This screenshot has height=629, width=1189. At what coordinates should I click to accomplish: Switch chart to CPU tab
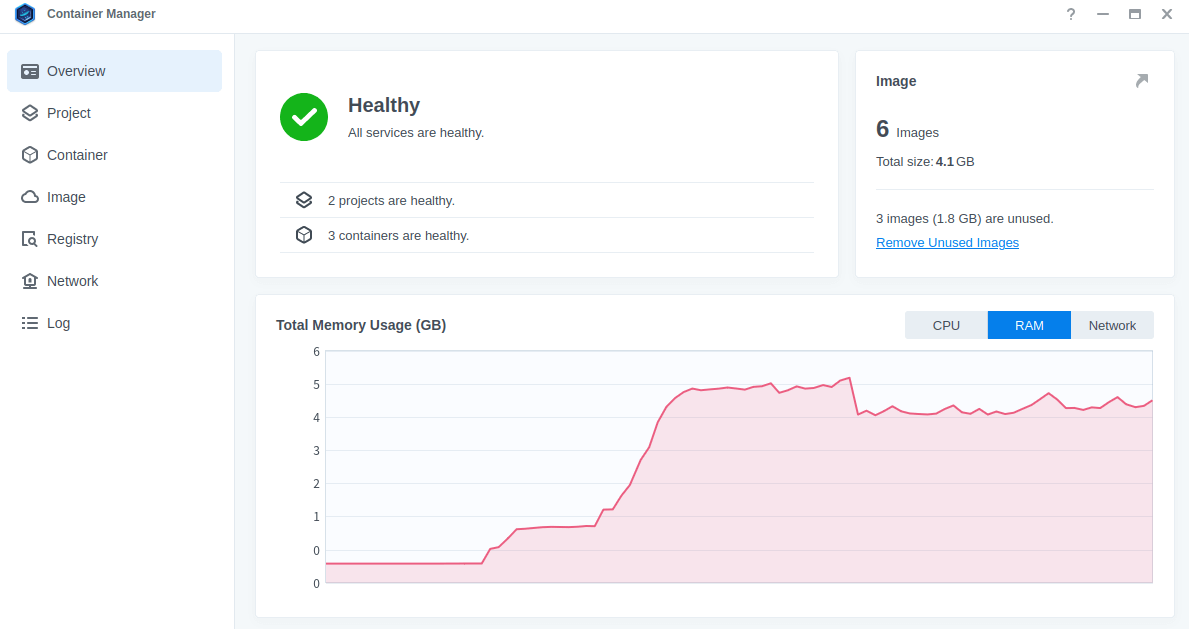(946, 325)
